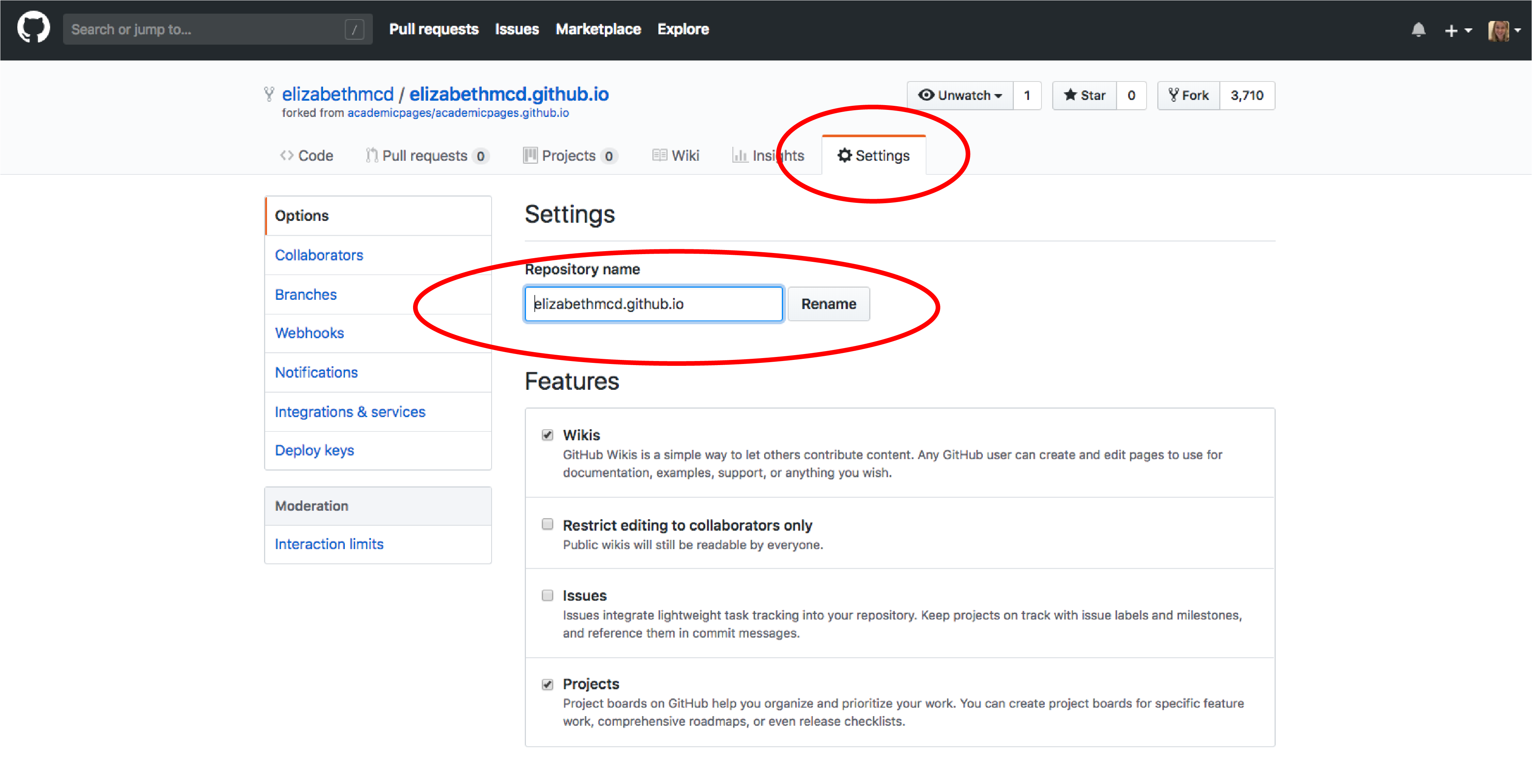This screenshot has width=1532, height=784.
Task: Open the elizabethmcd.github.io repository link
Action: point(509,94)
